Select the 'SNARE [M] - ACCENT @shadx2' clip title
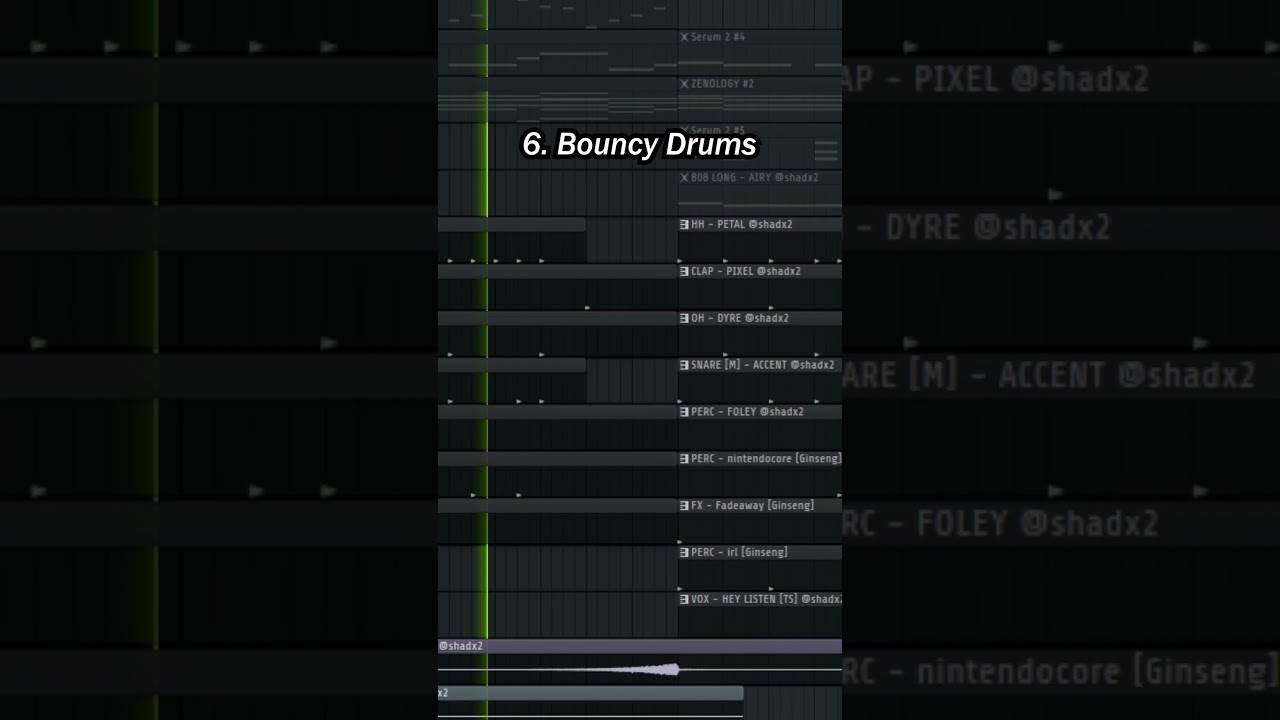The width and height of the screenshot is (1280, 720). (x=763, y=366)
